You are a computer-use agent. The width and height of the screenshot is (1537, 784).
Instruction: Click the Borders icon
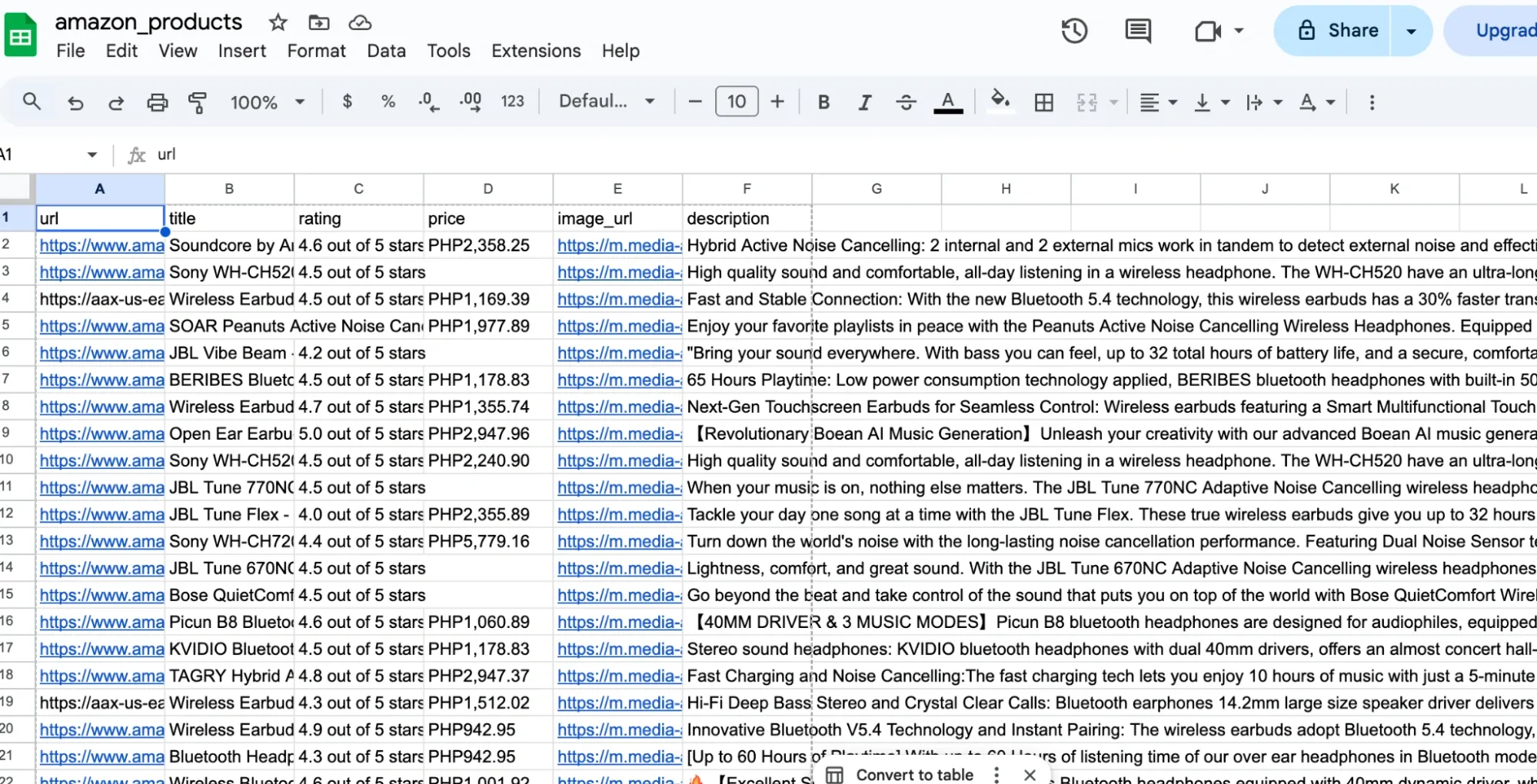point(1043,101)
